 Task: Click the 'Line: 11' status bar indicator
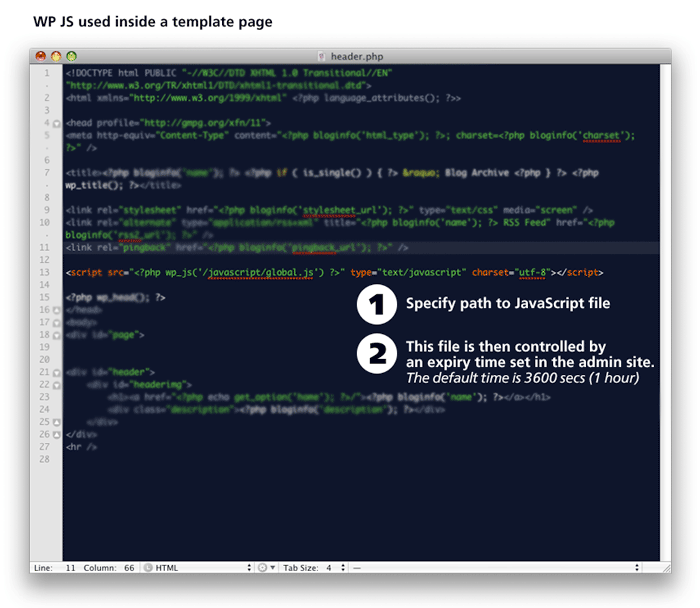pos(55,568)
